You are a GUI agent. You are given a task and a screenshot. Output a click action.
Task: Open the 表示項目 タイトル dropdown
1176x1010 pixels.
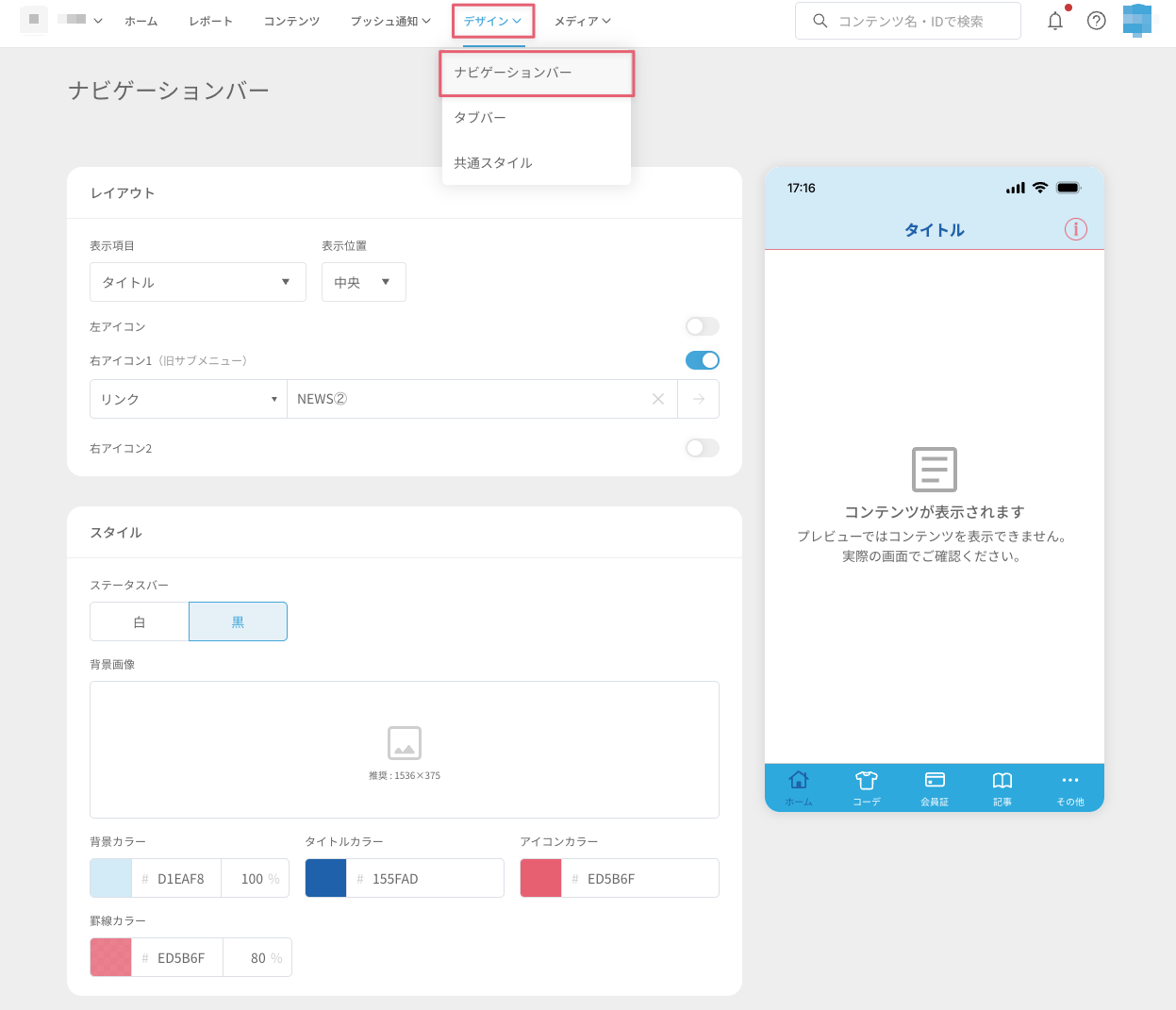click(198, 282)
